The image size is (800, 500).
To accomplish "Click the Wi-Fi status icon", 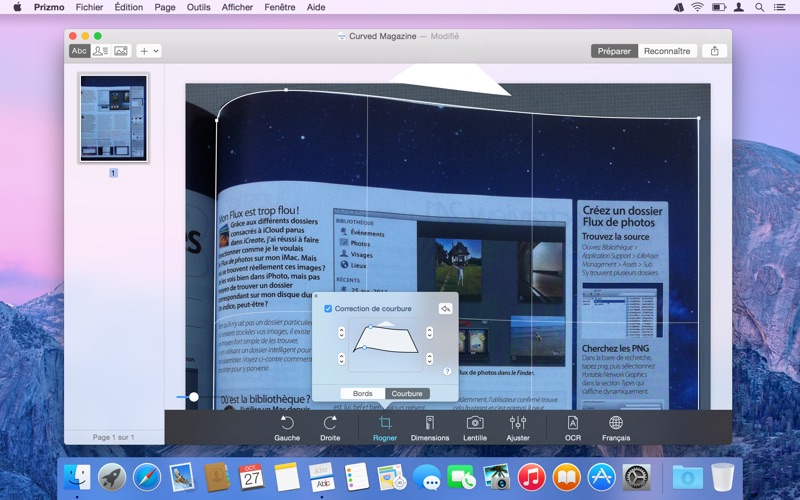I will (697, 7).
